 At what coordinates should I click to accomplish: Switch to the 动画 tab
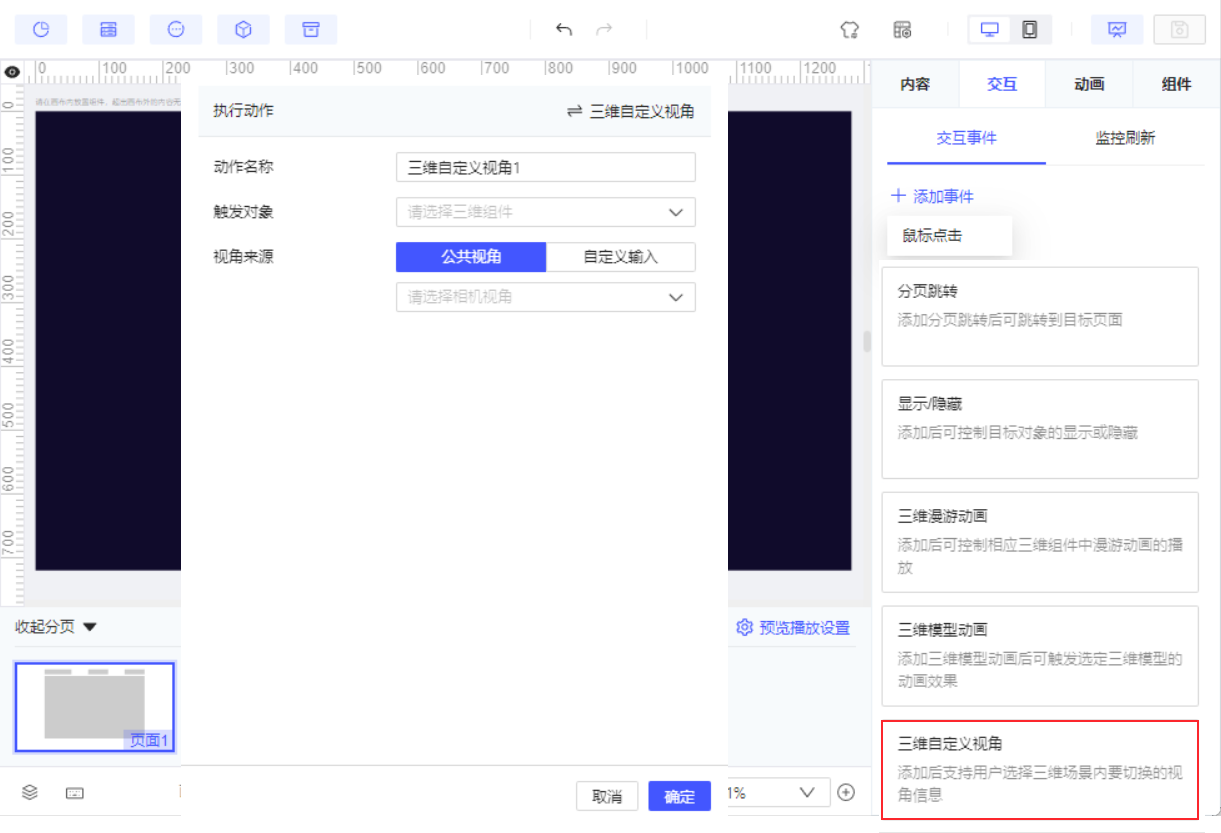point(1089,84)
